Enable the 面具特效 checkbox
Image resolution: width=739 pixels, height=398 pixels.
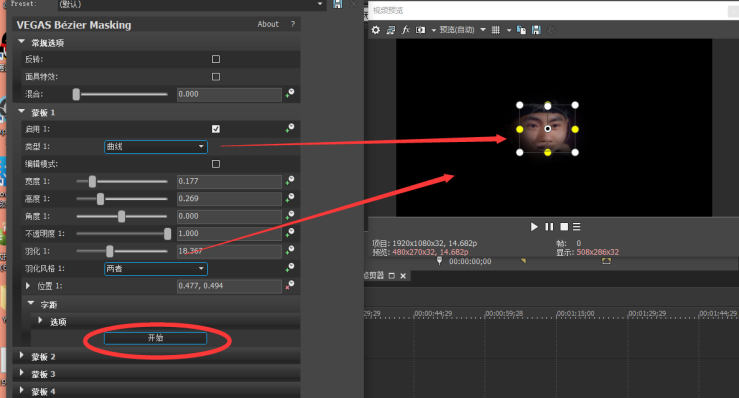[216, 76]
